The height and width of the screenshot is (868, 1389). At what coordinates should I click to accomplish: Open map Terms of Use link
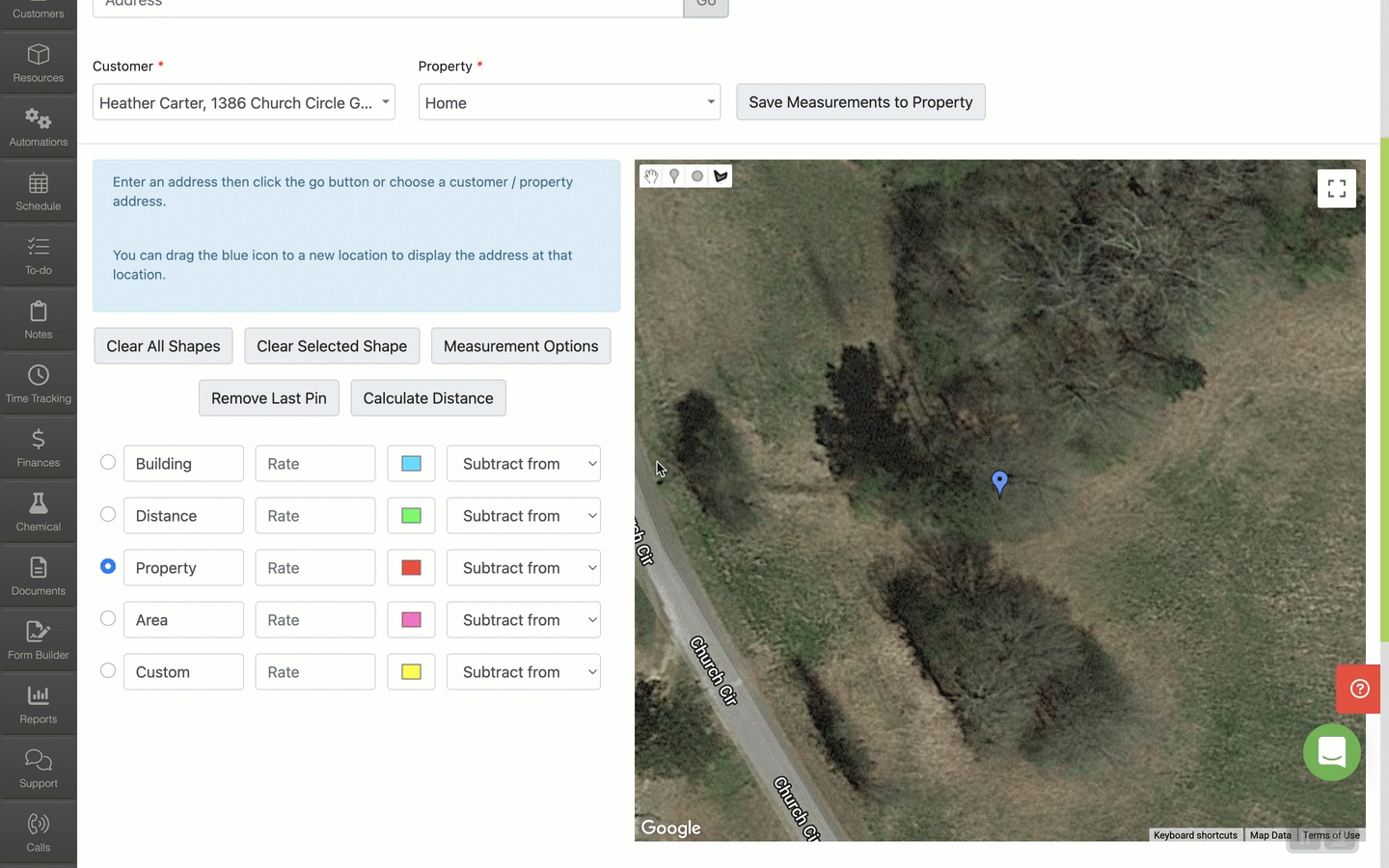(1331, 835)
